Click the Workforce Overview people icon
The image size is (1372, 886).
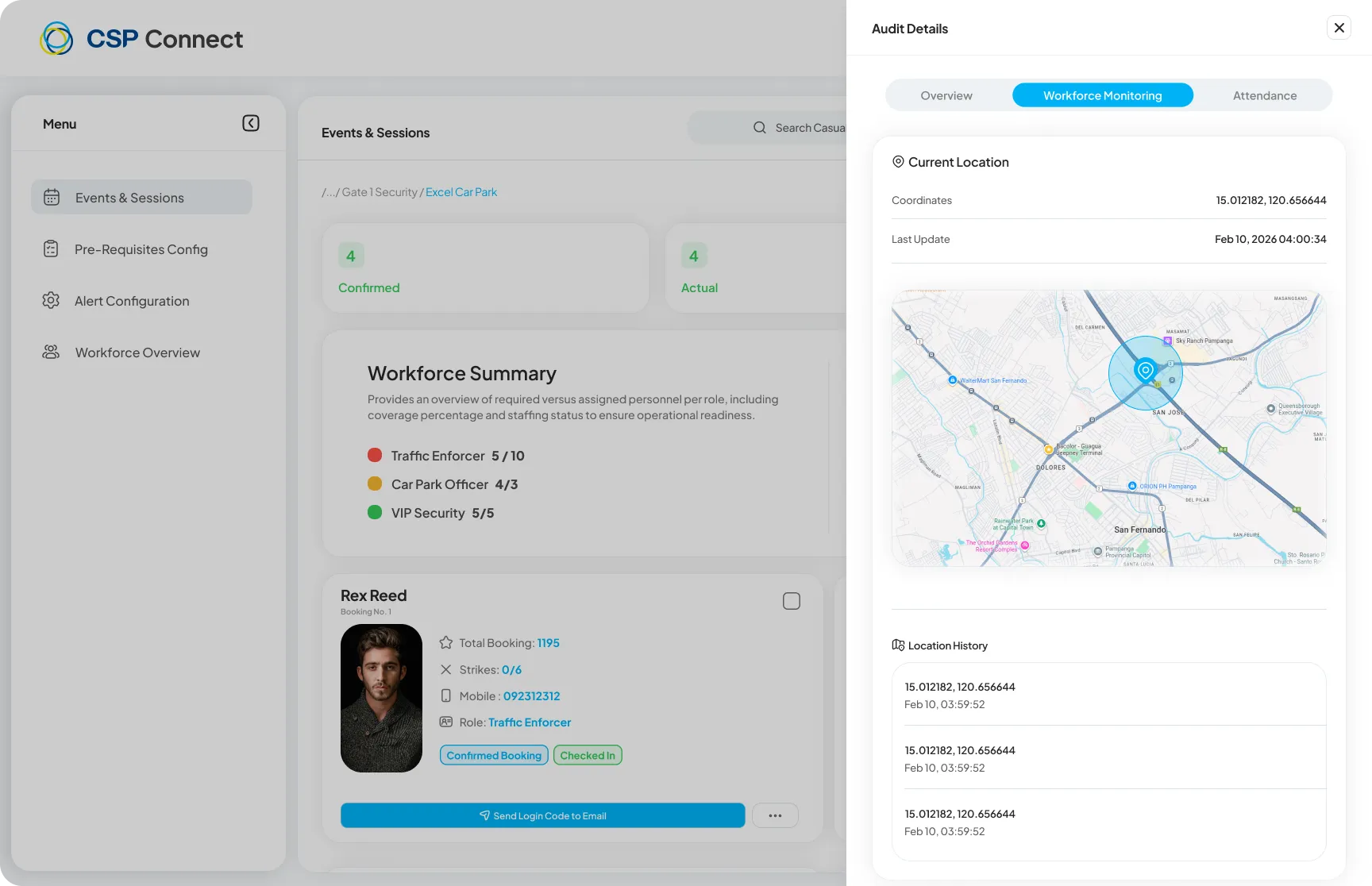[x=51, y=352]
